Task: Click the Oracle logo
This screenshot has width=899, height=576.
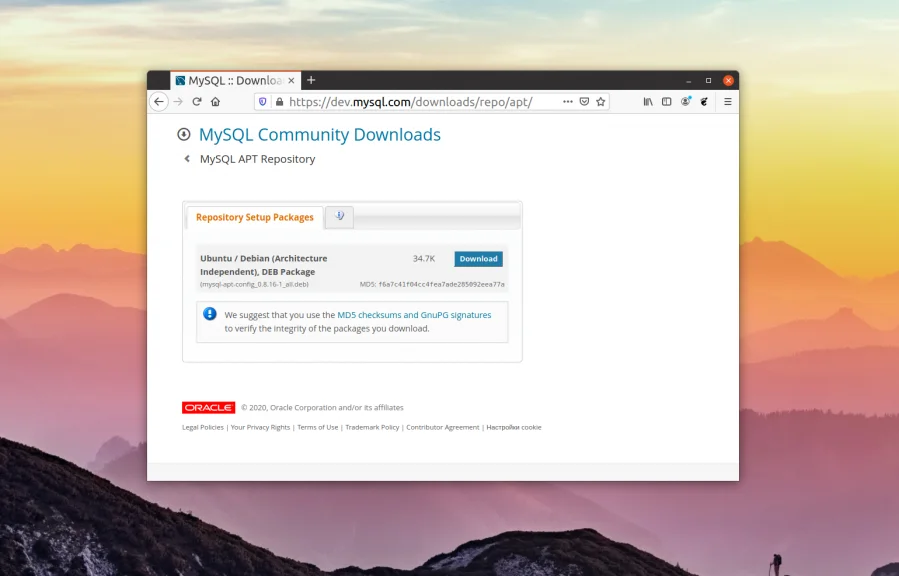Action: (x=206, y=407)
